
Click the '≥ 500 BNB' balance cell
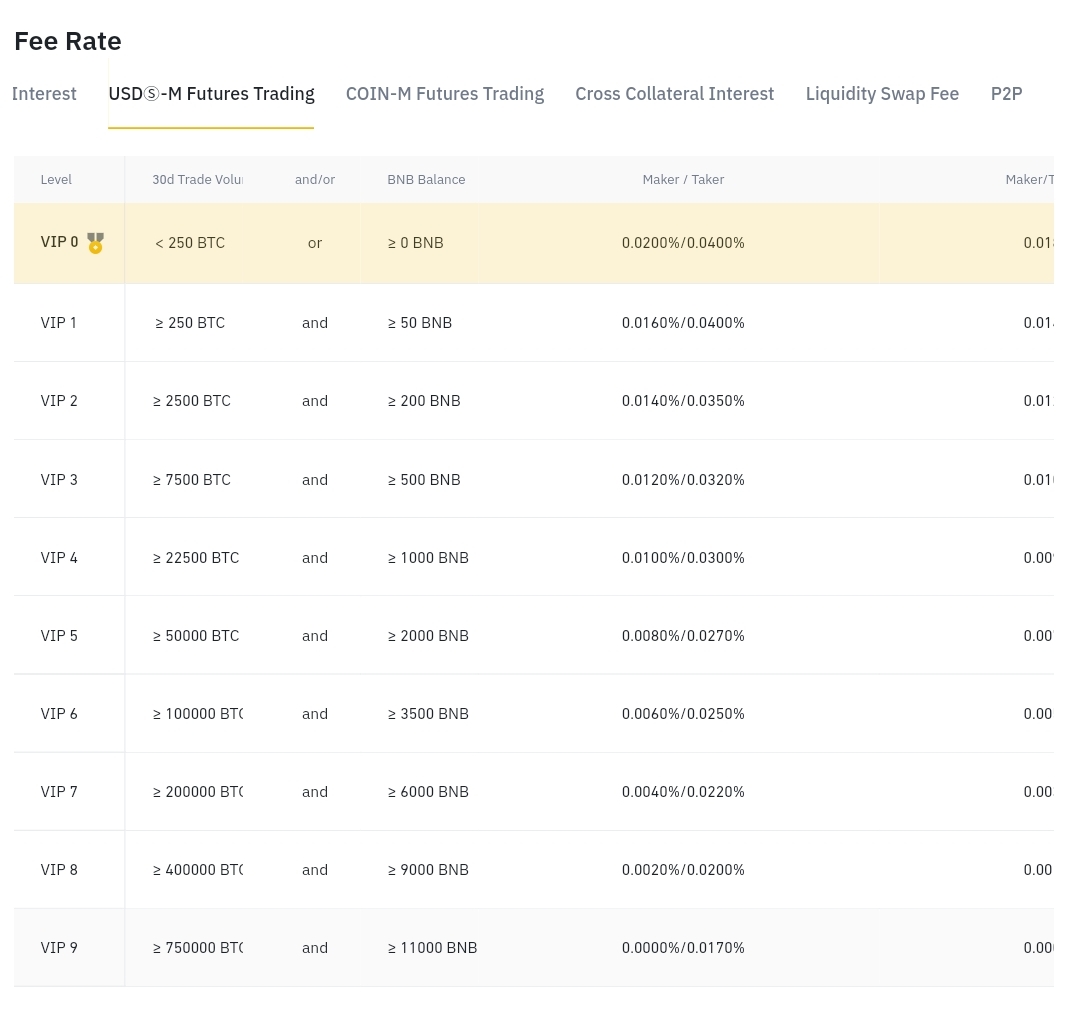[x=424, y=480]
